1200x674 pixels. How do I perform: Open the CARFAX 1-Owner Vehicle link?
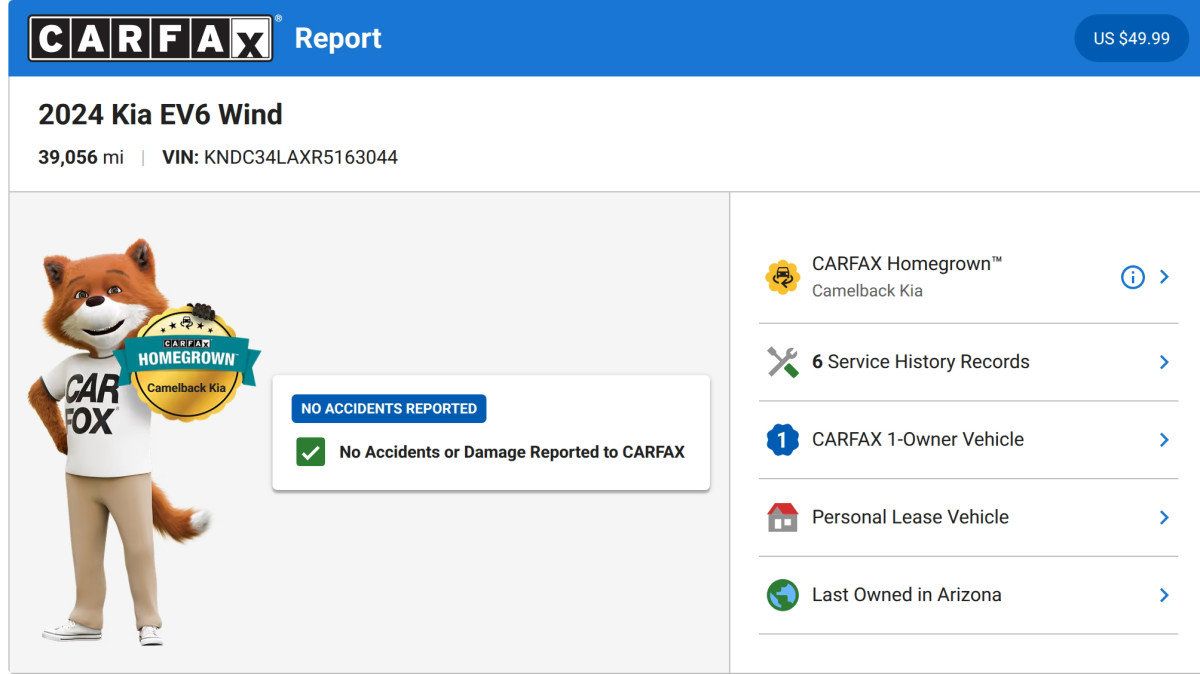tap(918, 439)
